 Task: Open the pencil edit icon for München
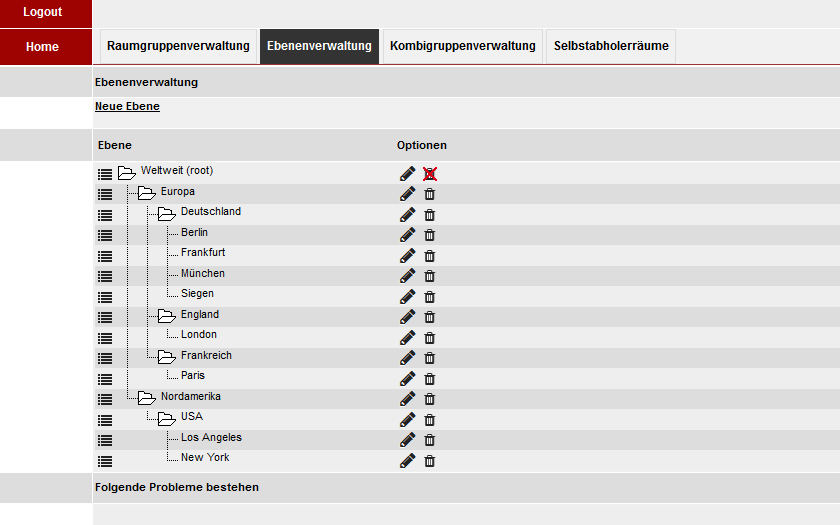[x=407, y=276]
